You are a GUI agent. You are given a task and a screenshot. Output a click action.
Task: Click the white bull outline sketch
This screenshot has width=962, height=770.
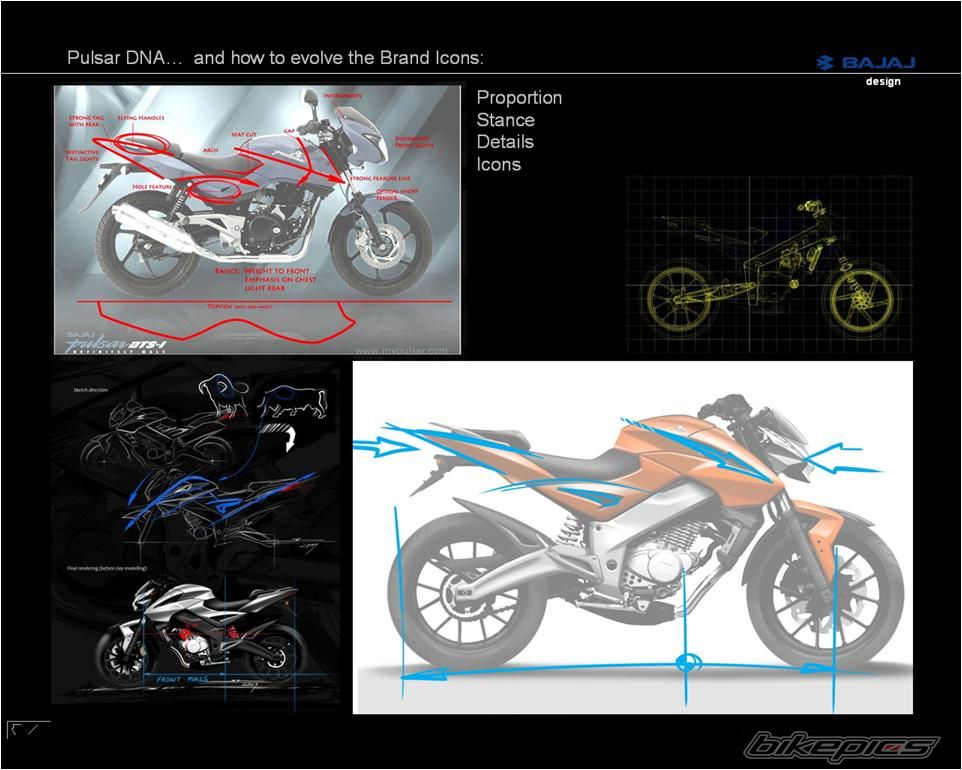(x=291, y=402)
